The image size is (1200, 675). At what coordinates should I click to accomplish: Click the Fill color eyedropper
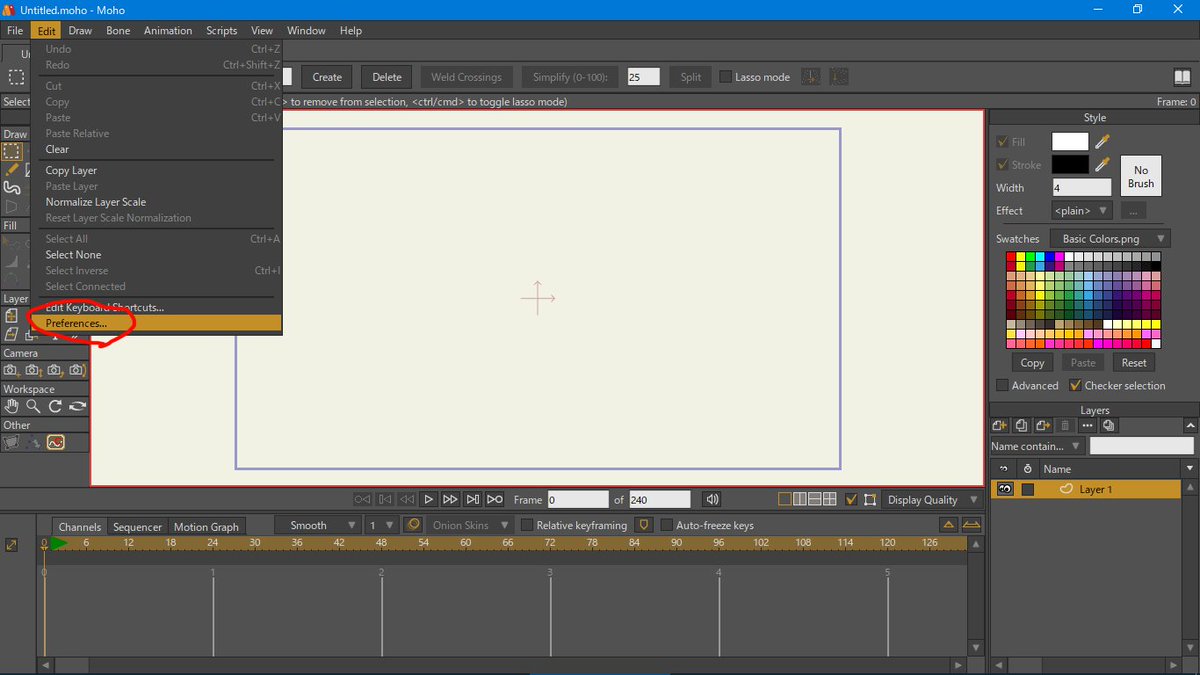point(1102,142)
